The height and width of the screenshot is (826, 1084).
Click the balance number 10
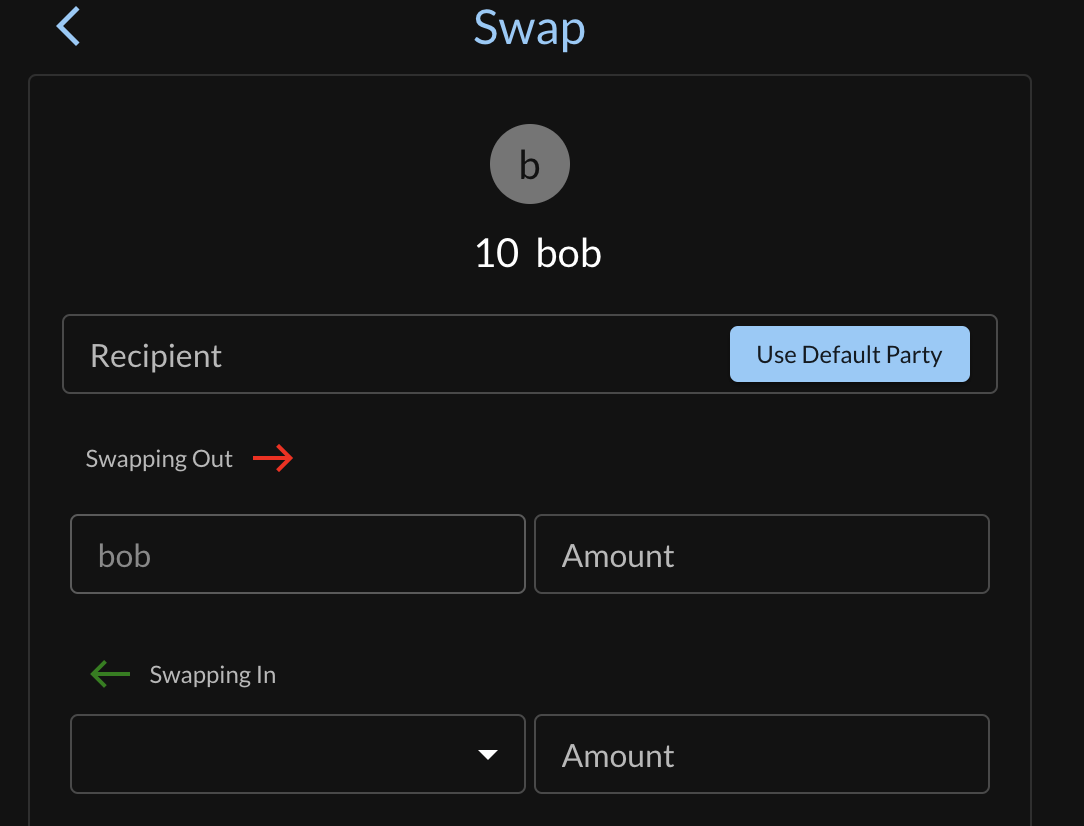[496, 254]
